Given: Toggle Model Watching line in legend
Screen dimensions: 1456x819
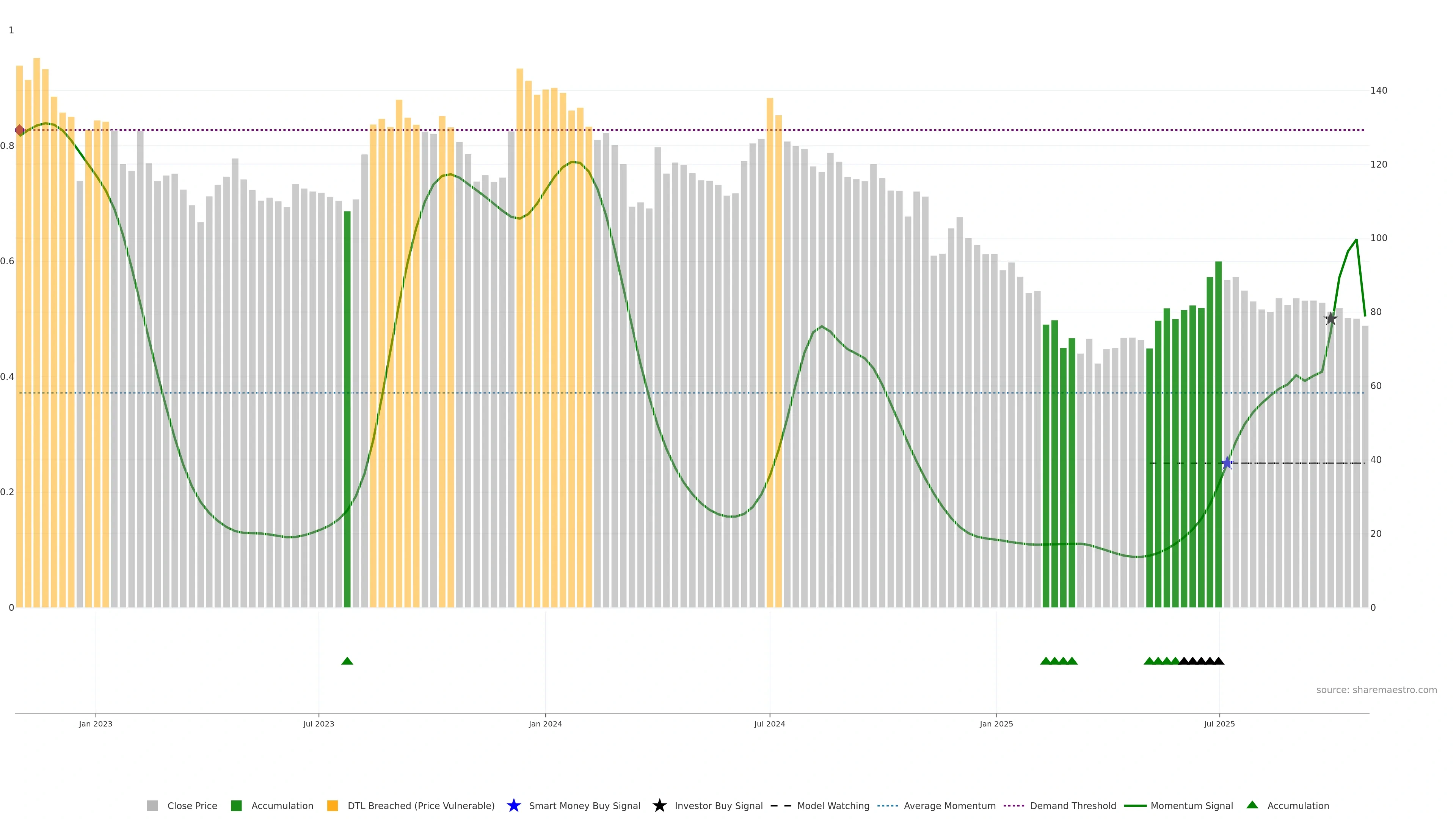Looking at the screenshot, I should (833, 805).
